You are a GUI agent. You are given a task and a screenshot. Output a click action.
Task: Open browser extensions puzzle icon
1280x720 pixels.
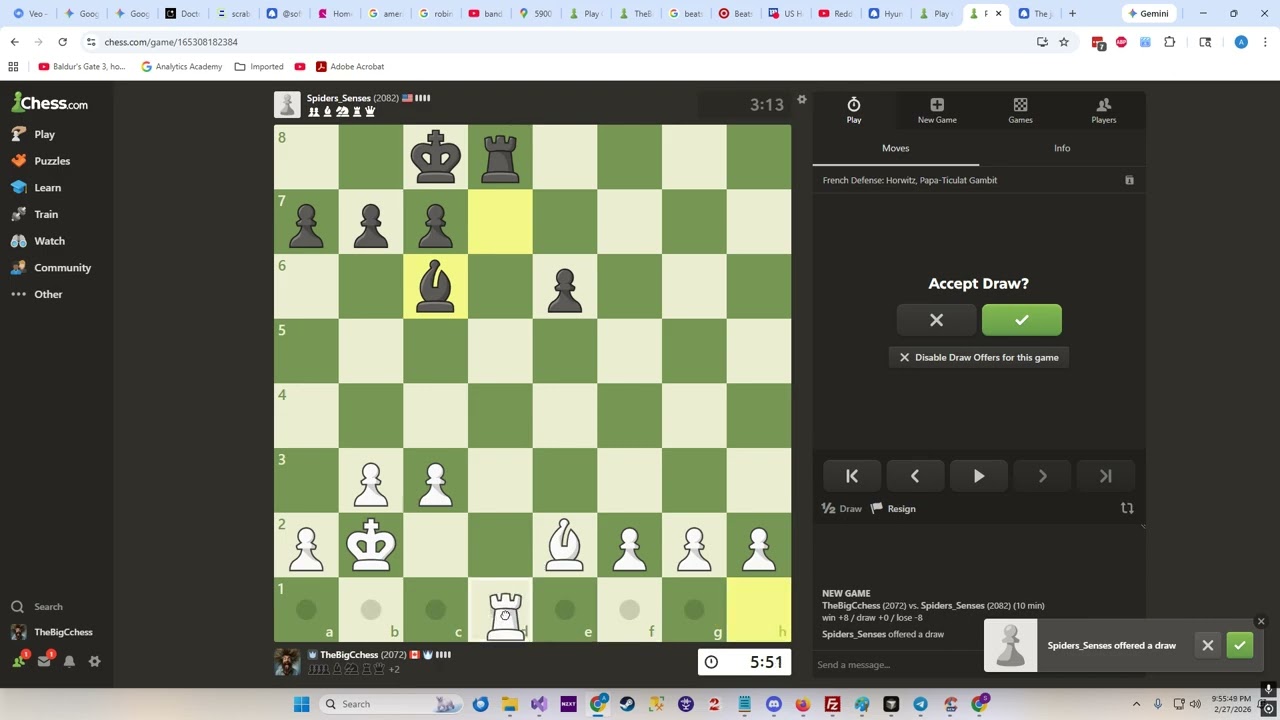[1169, 42]
